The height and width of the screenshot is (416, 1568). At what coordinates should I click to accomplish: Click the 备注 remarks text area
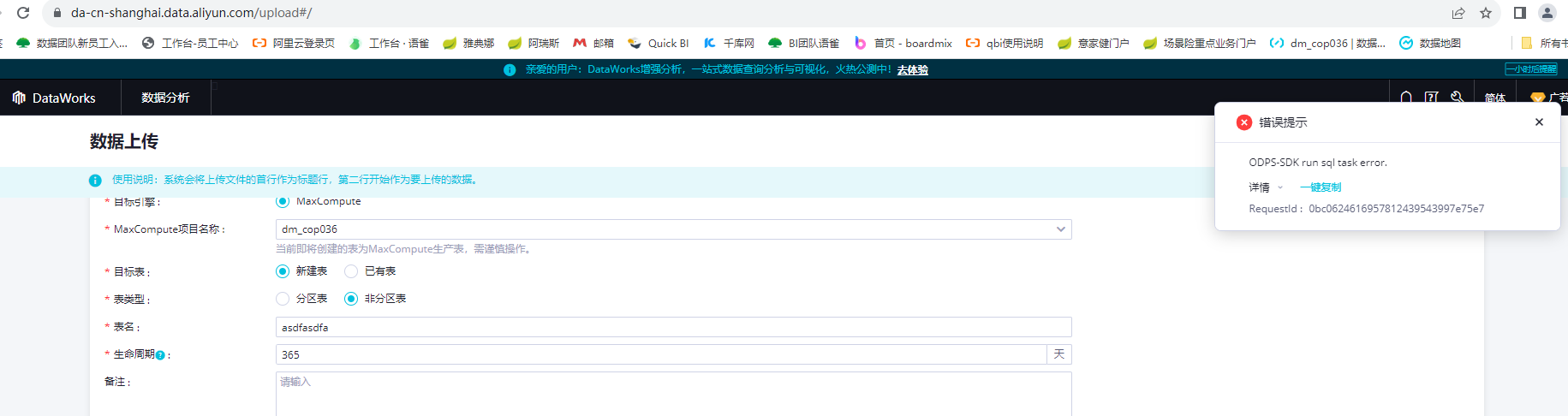point(674,394)
